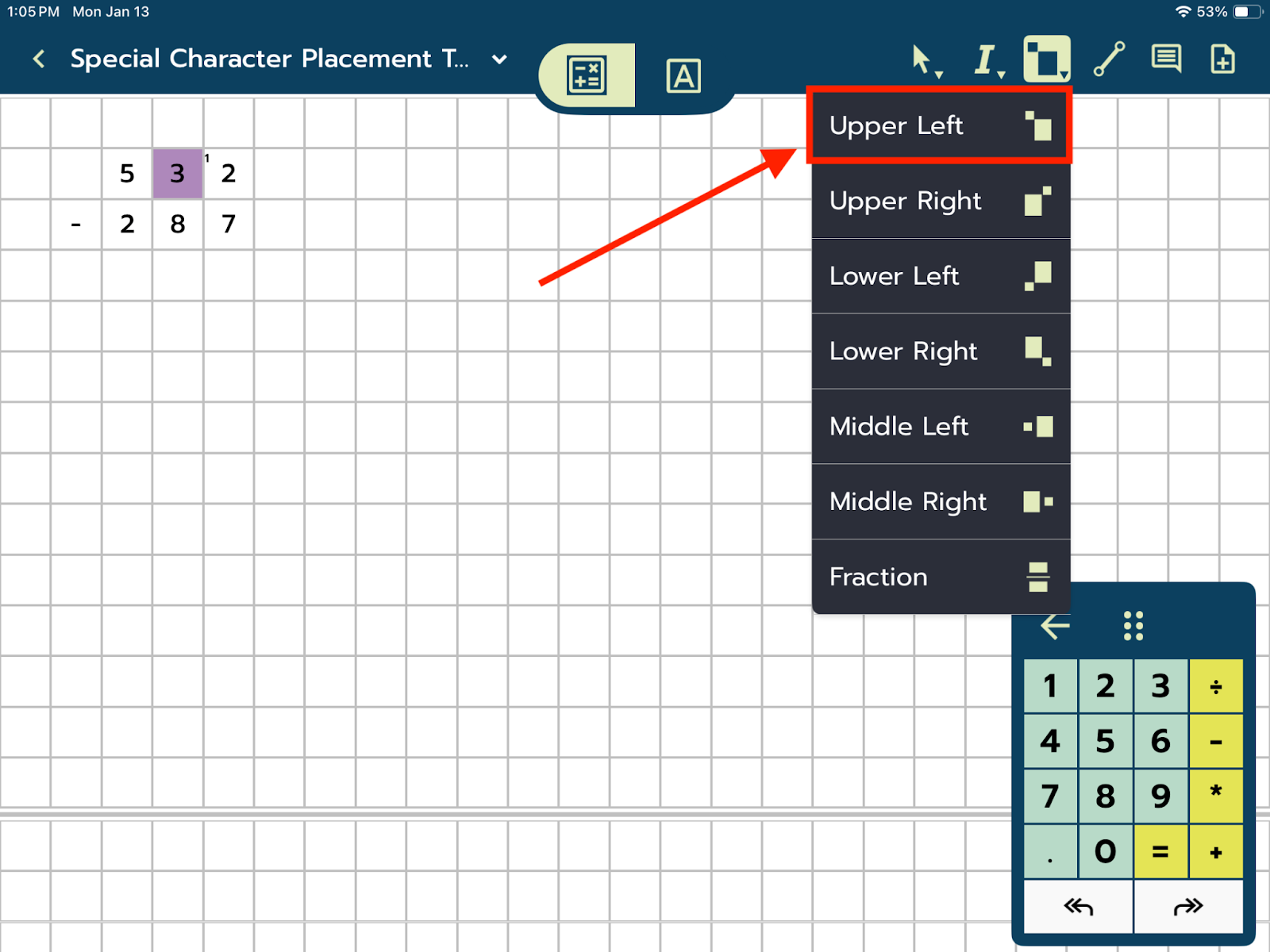Click the special character placement tool
Viewport: 1270px width, 952px height.
point(1046,59)
